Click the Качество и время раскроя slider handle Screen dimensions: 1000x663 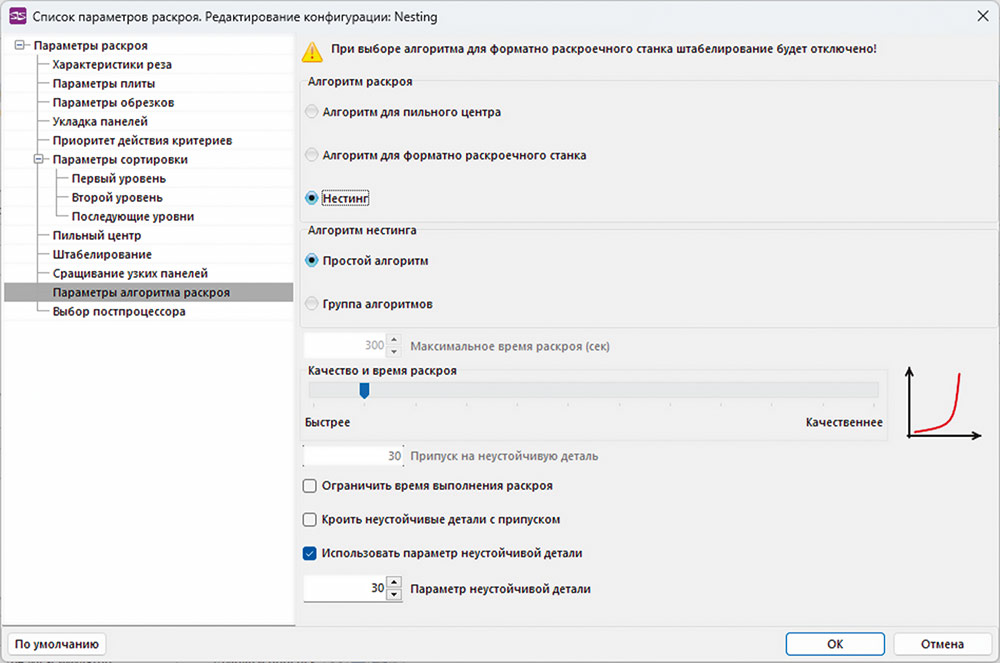(364, 390)
